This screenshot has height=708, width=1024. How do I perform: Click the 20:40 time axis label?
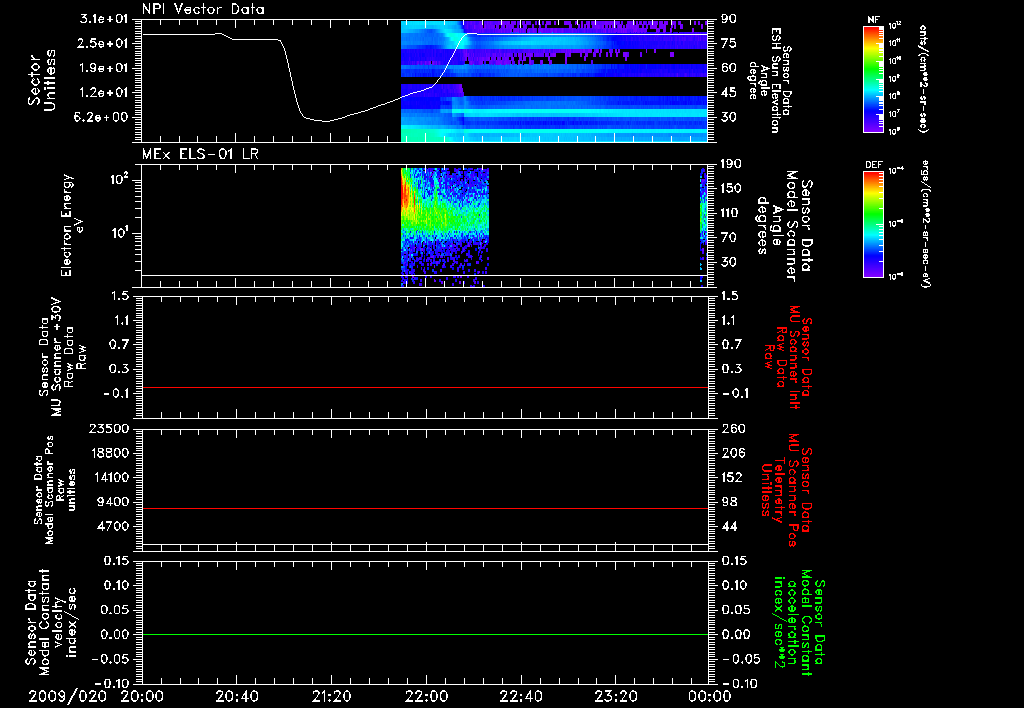(x=236, y=696)
